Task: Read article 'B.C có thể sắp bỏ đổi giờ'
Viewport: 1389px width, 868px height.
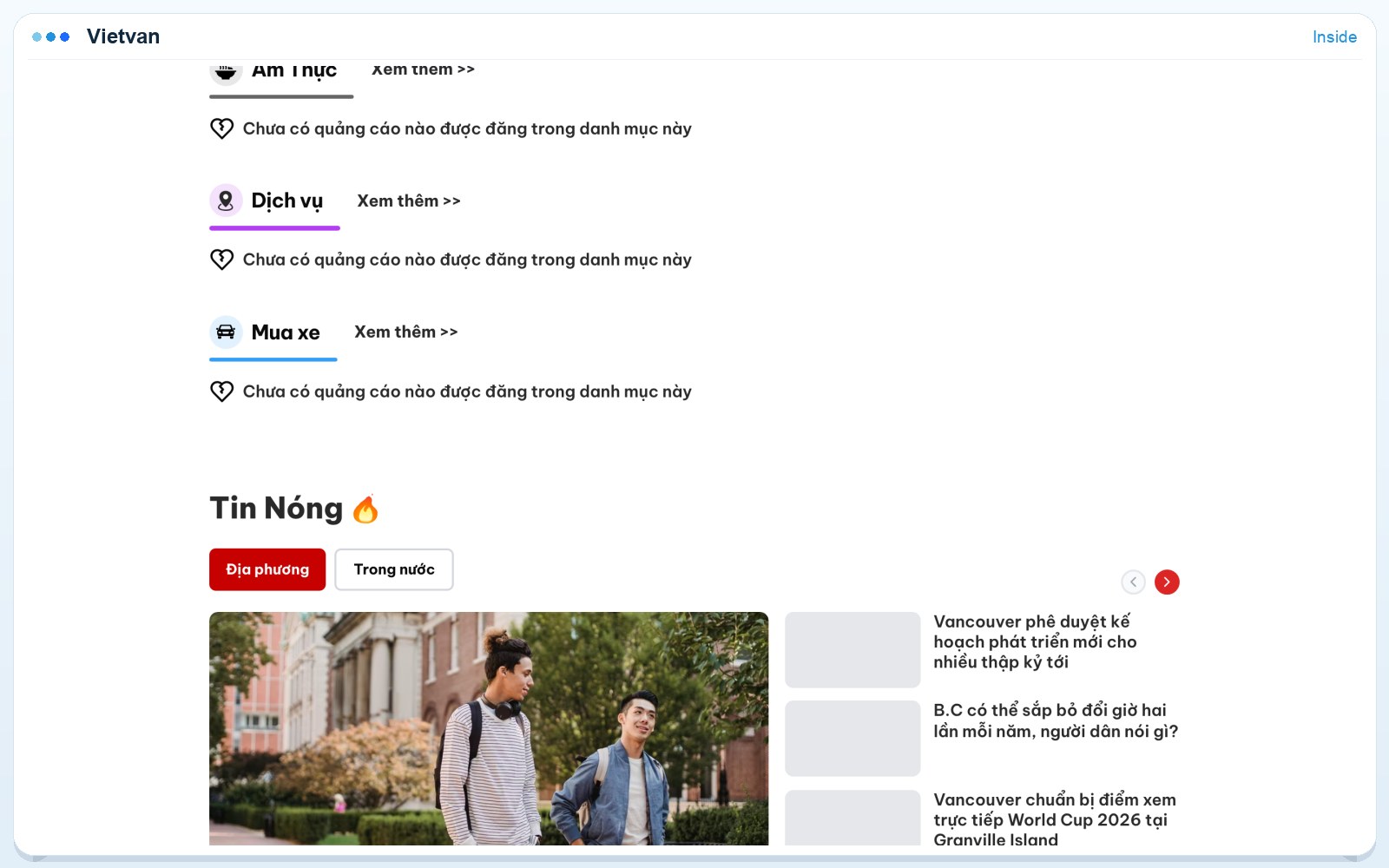Action: tap(1056, 720)
